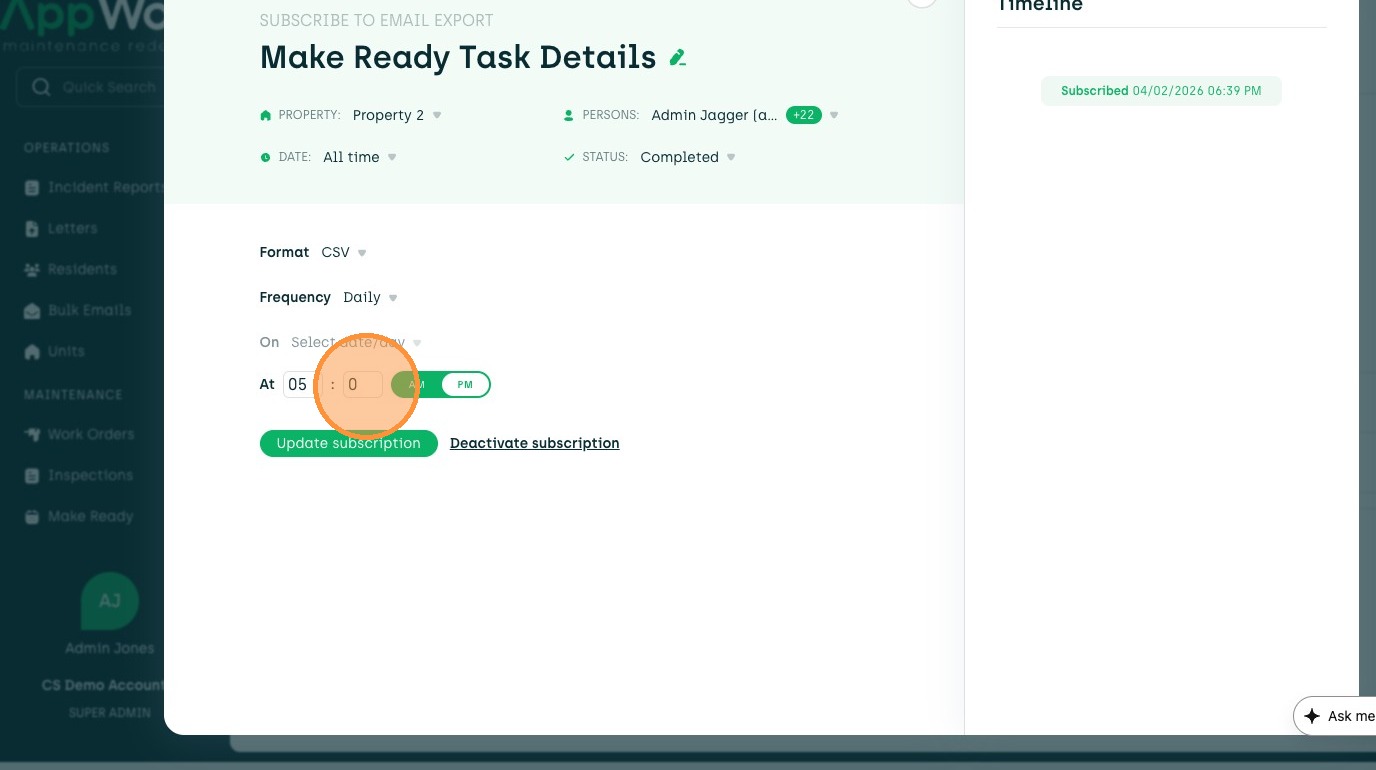The width and height of the screenshot is (1376, 770).
Task: Open the Date All time dropdown
Action: 360,157
